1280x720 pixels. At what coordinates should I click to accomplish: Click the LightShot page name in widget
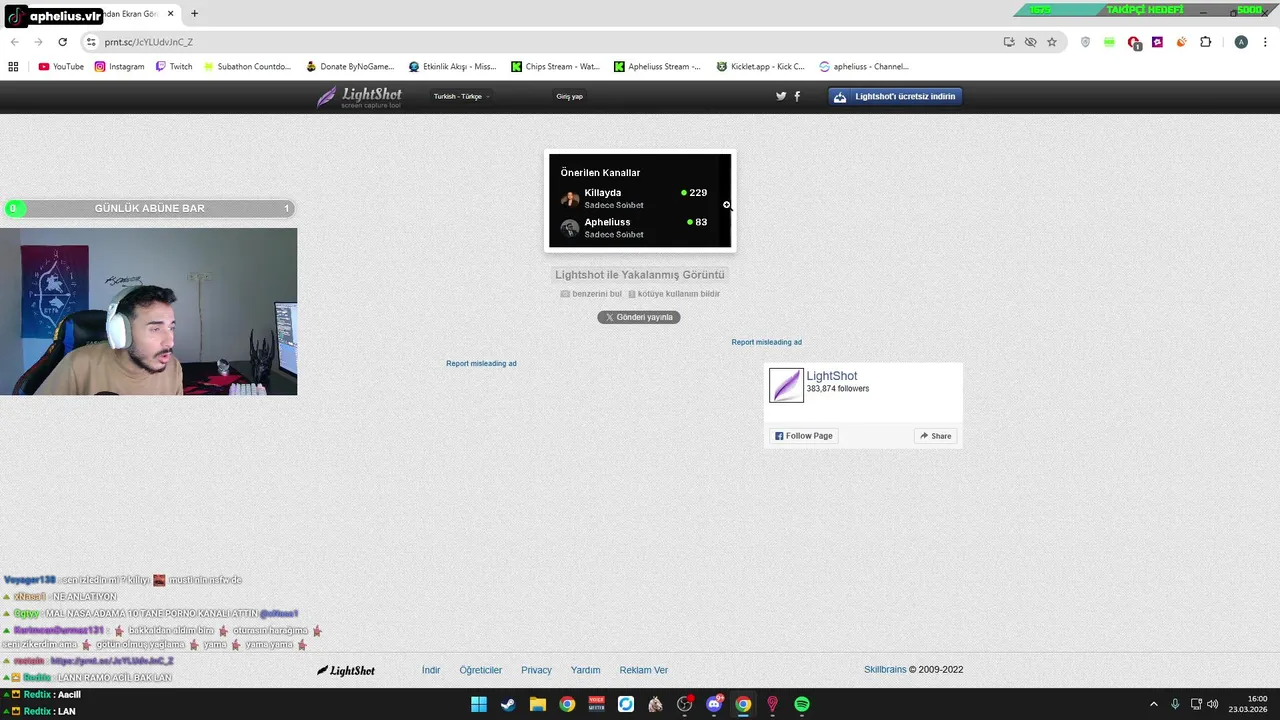click(x=832, y=376)
